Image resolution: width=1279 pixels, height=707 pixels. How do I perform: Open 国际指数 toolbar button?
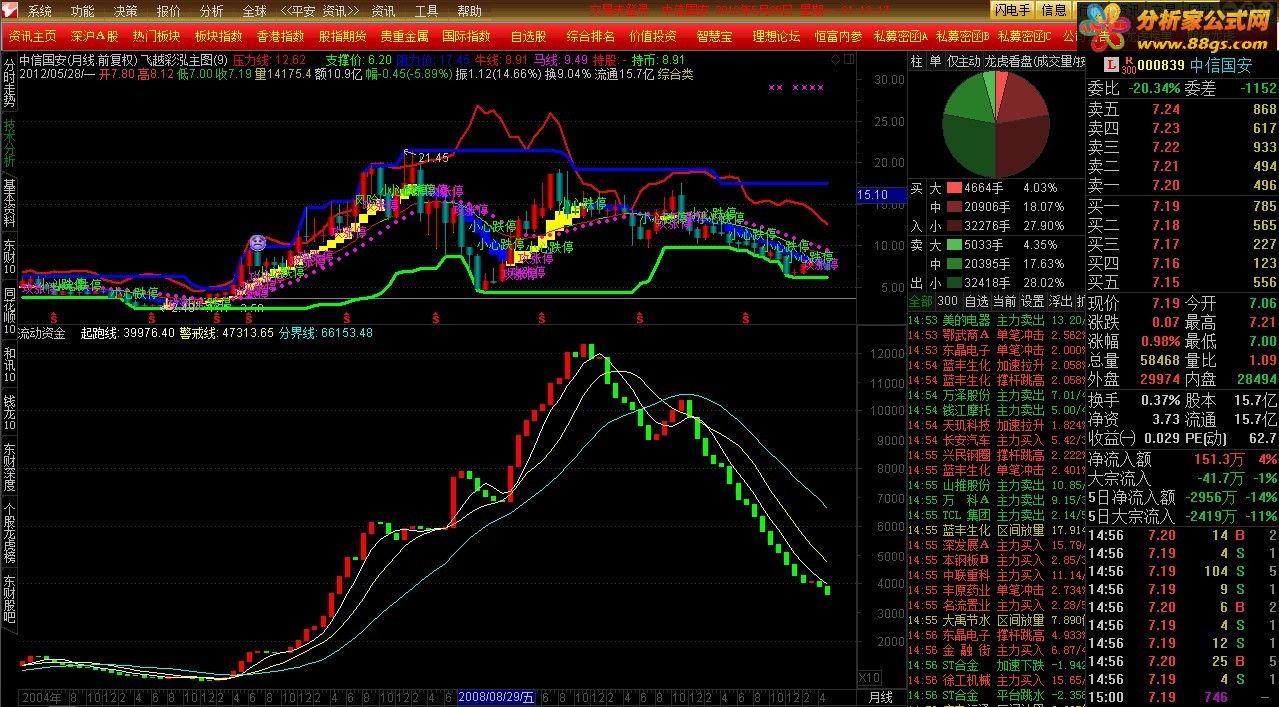(x=466, y=36)
